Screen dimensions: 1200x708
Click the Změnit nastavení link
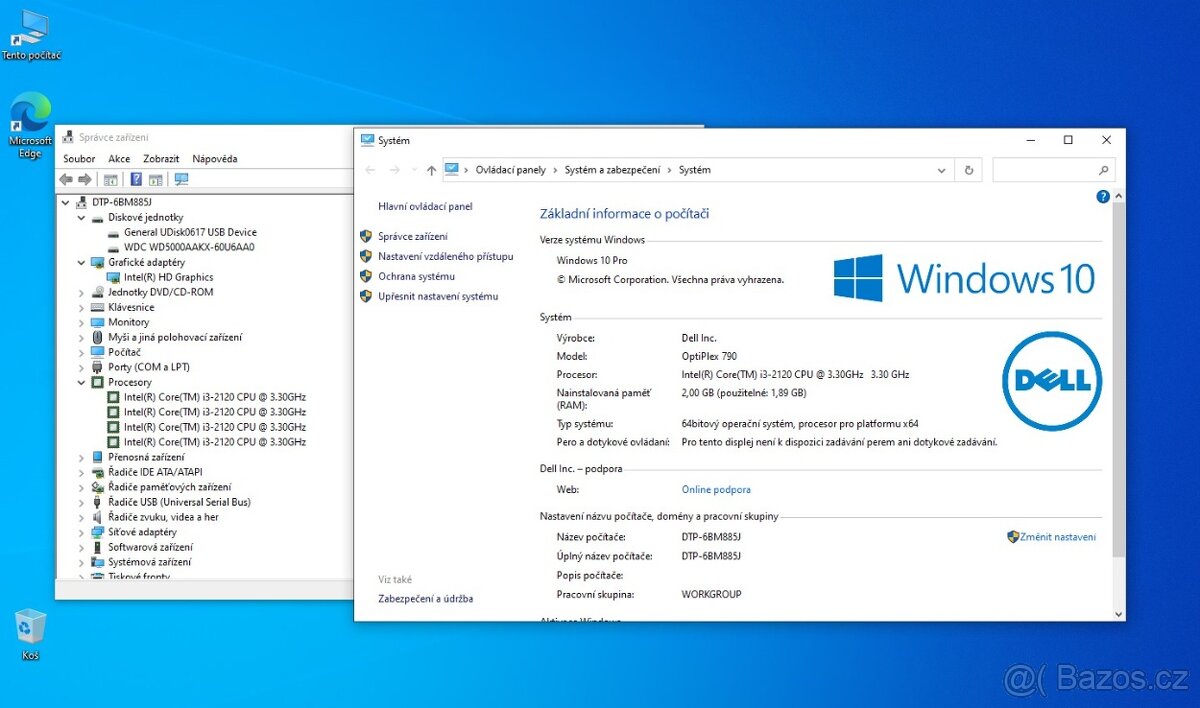click(x=1057, y=537)
